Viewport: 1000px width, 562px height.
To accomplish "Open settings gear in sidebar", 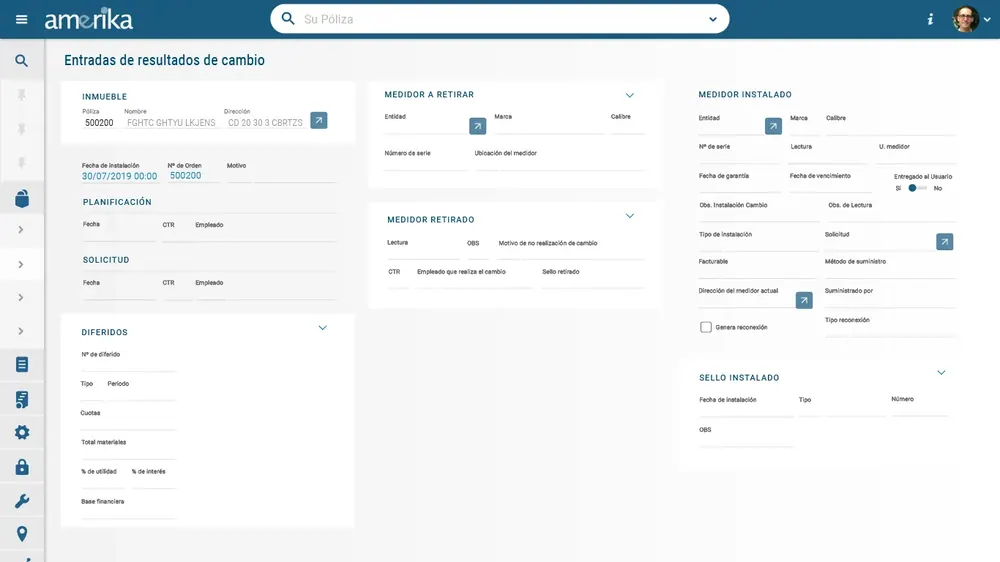I will click(22, 433).
